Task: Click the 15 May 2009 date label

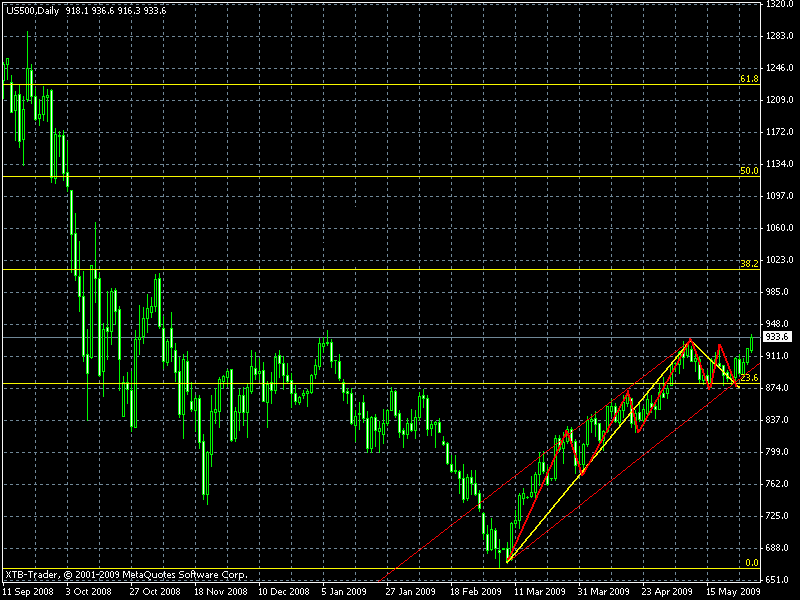Action: tap(732, 592)
